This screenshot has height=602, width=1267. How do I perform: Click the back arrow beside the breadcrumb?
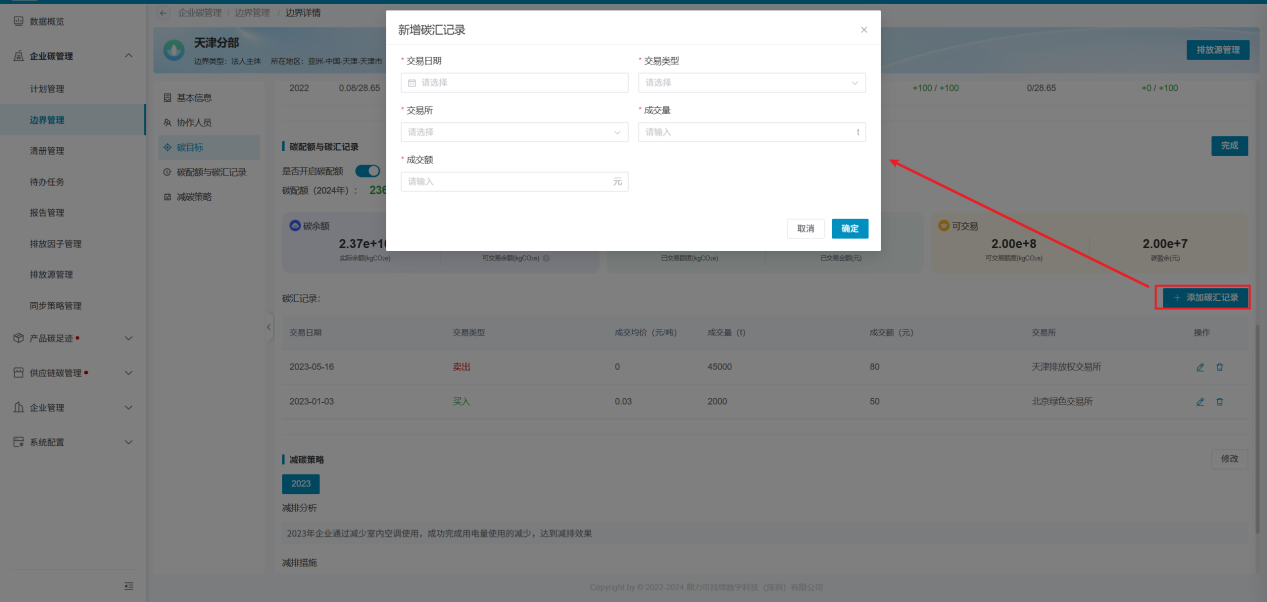point(164,13)
